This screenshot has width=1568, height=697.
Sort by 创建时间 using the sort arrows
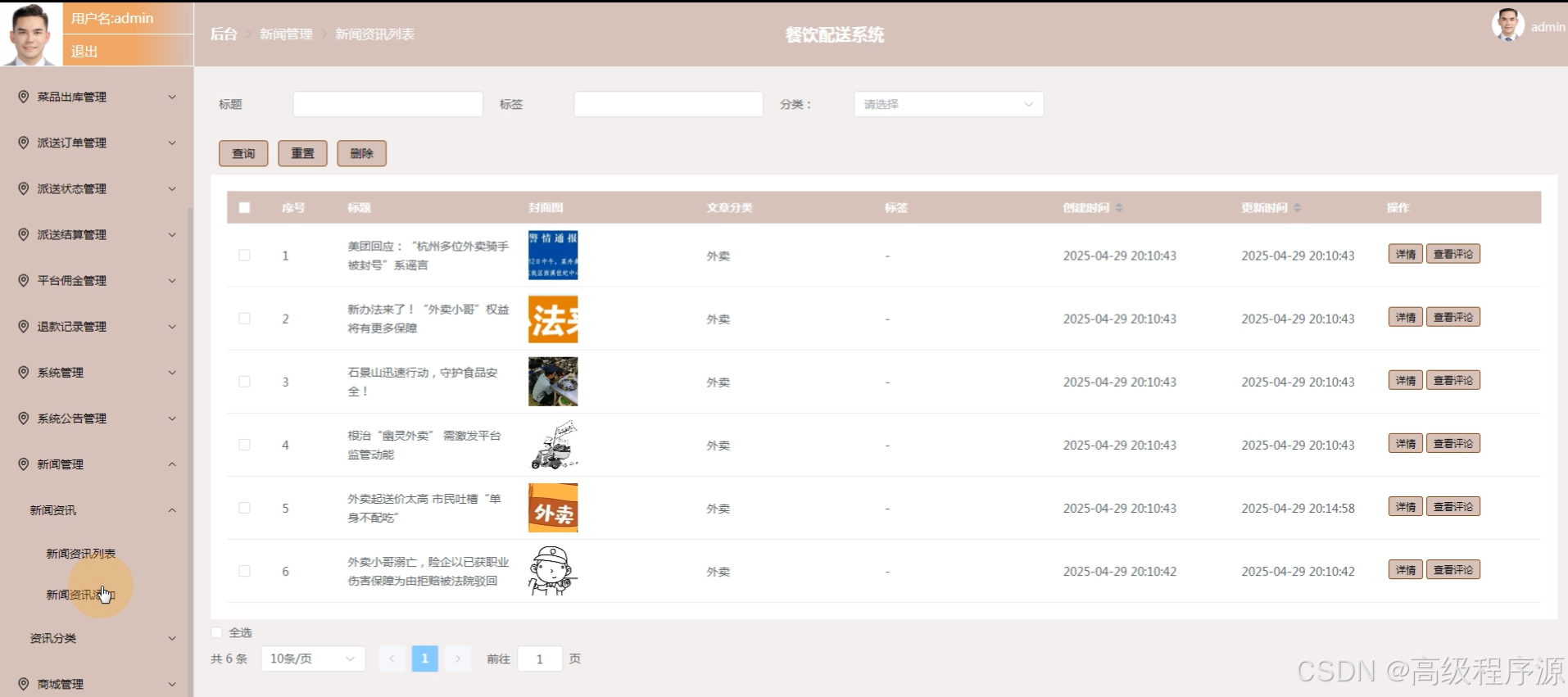(1119, 208)
